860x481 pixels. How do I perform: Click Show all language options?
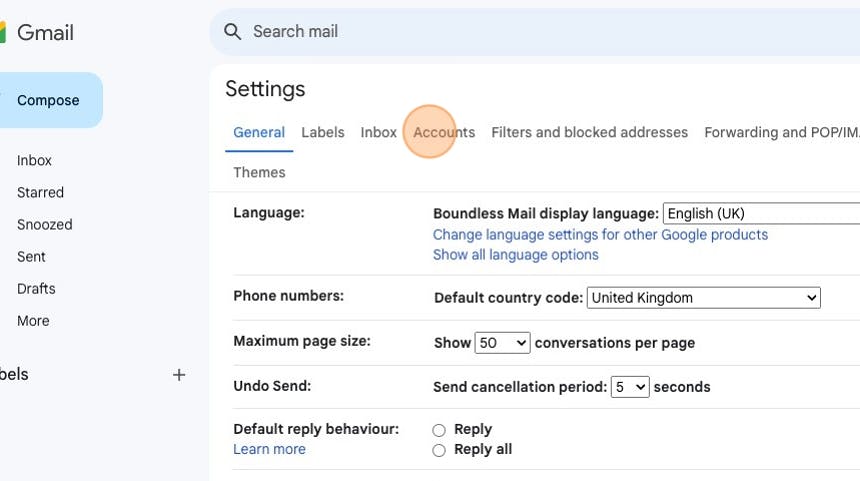coord(516,255)
